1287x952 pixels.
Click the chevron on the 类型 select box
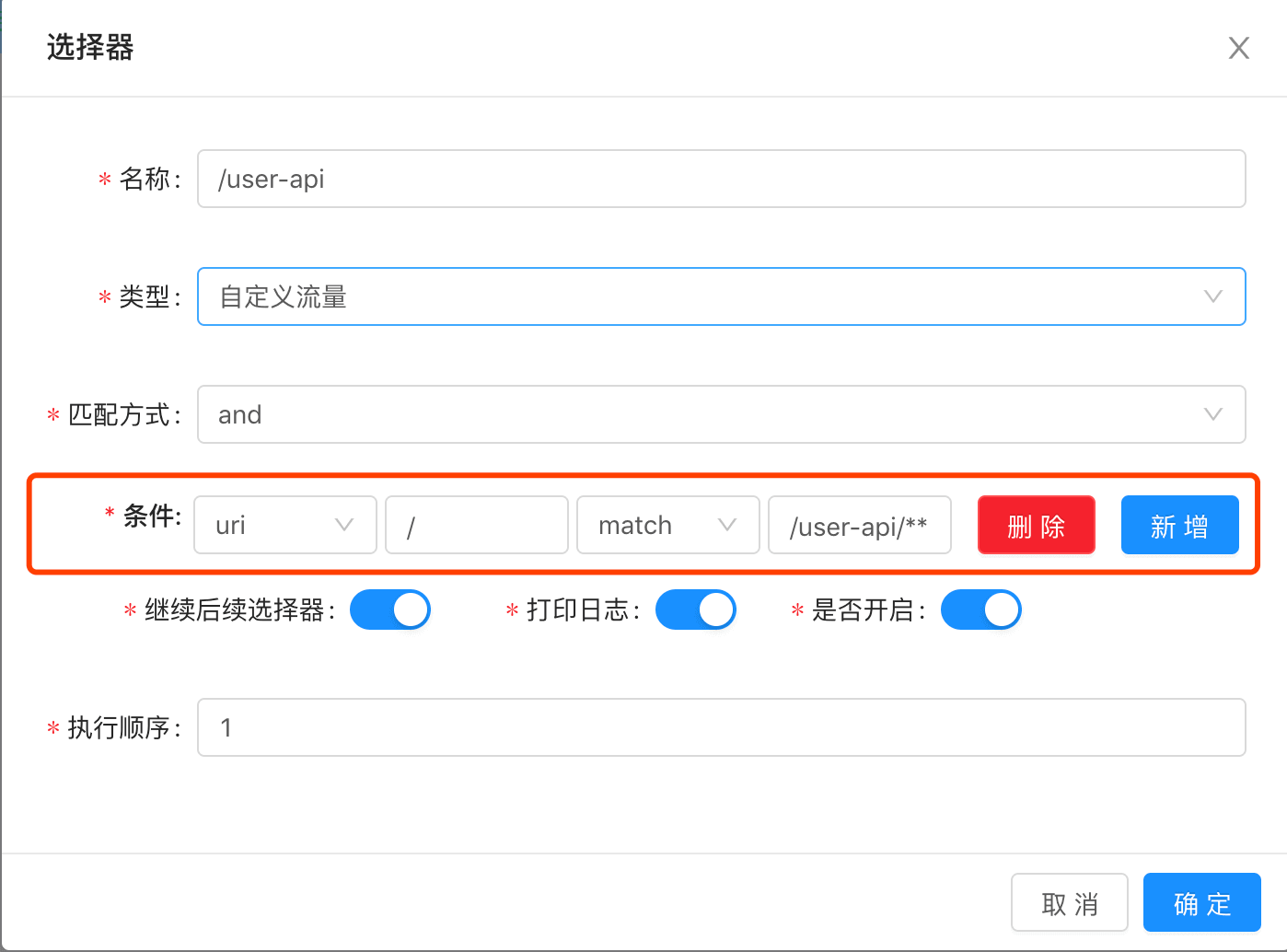point(1213,296)
